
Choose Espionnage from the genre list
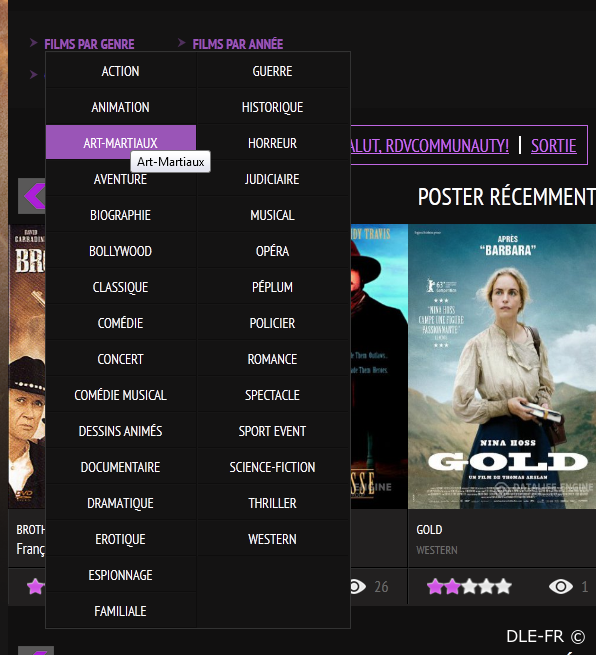(x=120, y=575)
